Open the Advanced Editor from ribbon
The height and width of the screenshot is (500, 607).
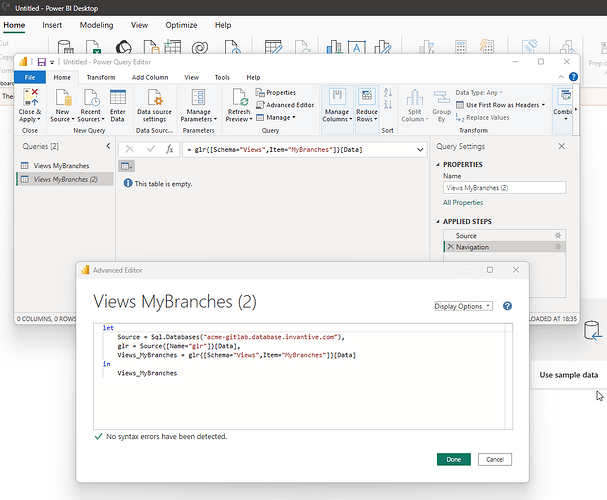pos(285,105)
